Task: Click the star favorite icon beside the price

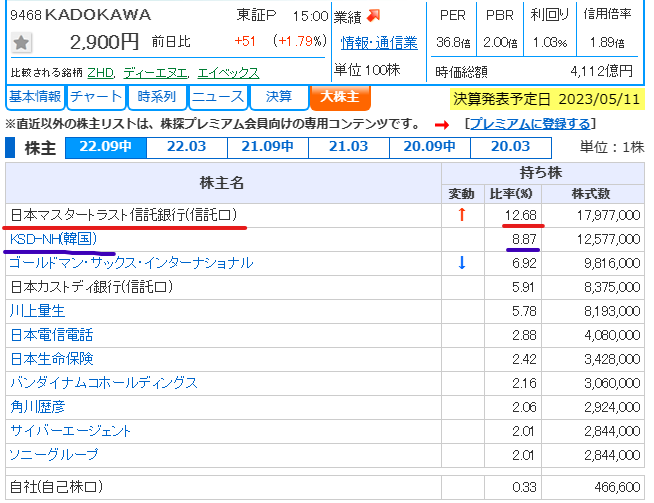Action: click(x=22, y=43)
